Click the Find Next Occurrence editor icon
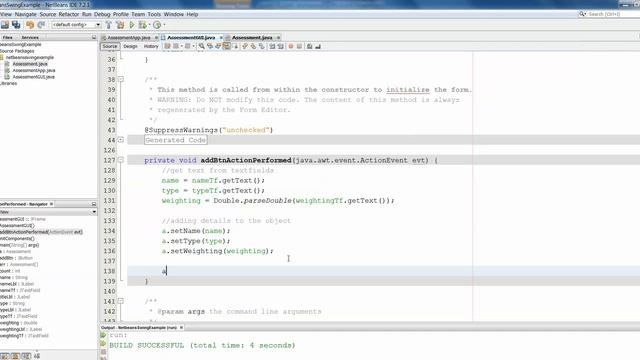 [218, 46]
